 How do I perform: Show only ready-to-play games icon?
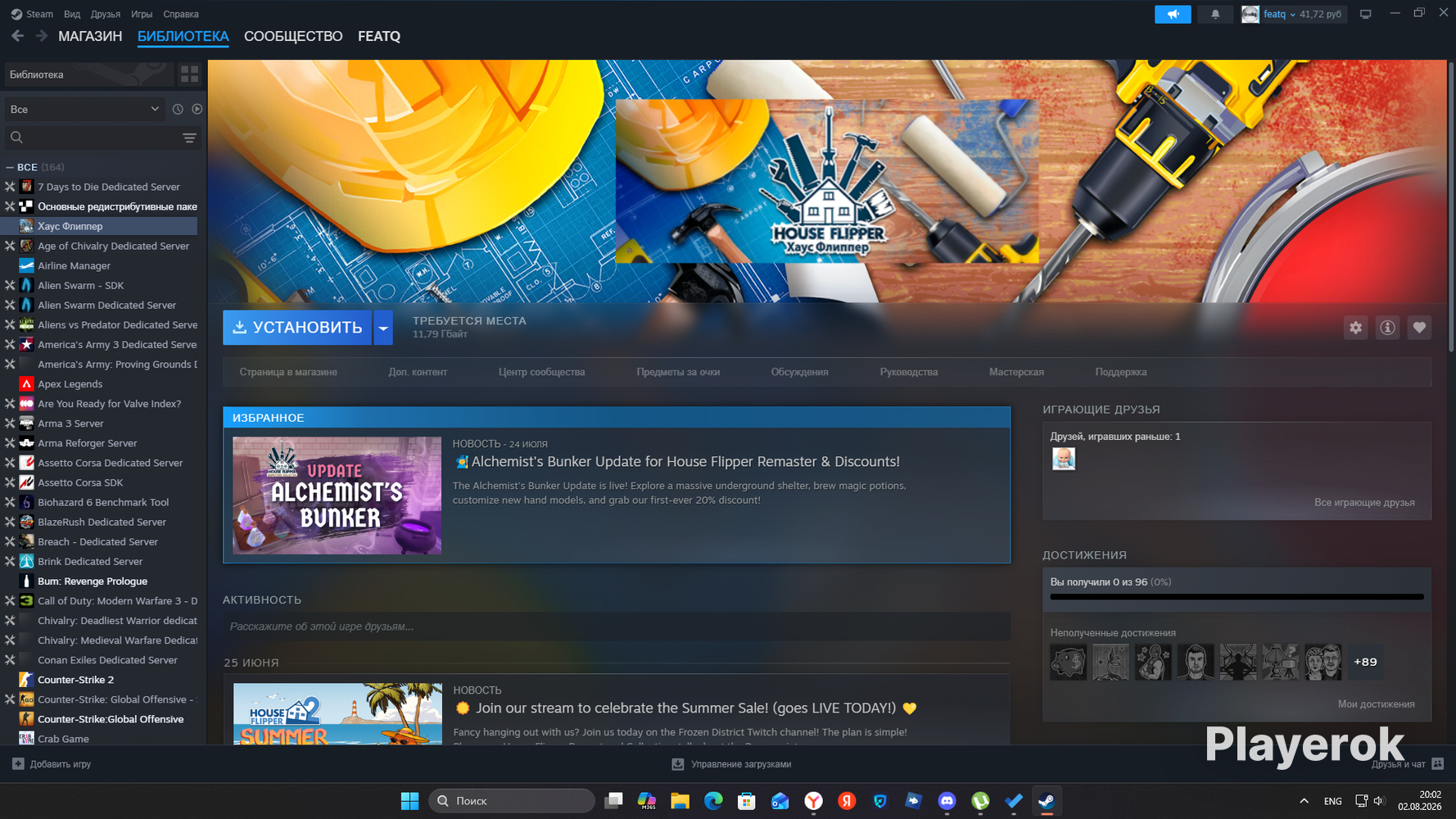click(197, 109)
